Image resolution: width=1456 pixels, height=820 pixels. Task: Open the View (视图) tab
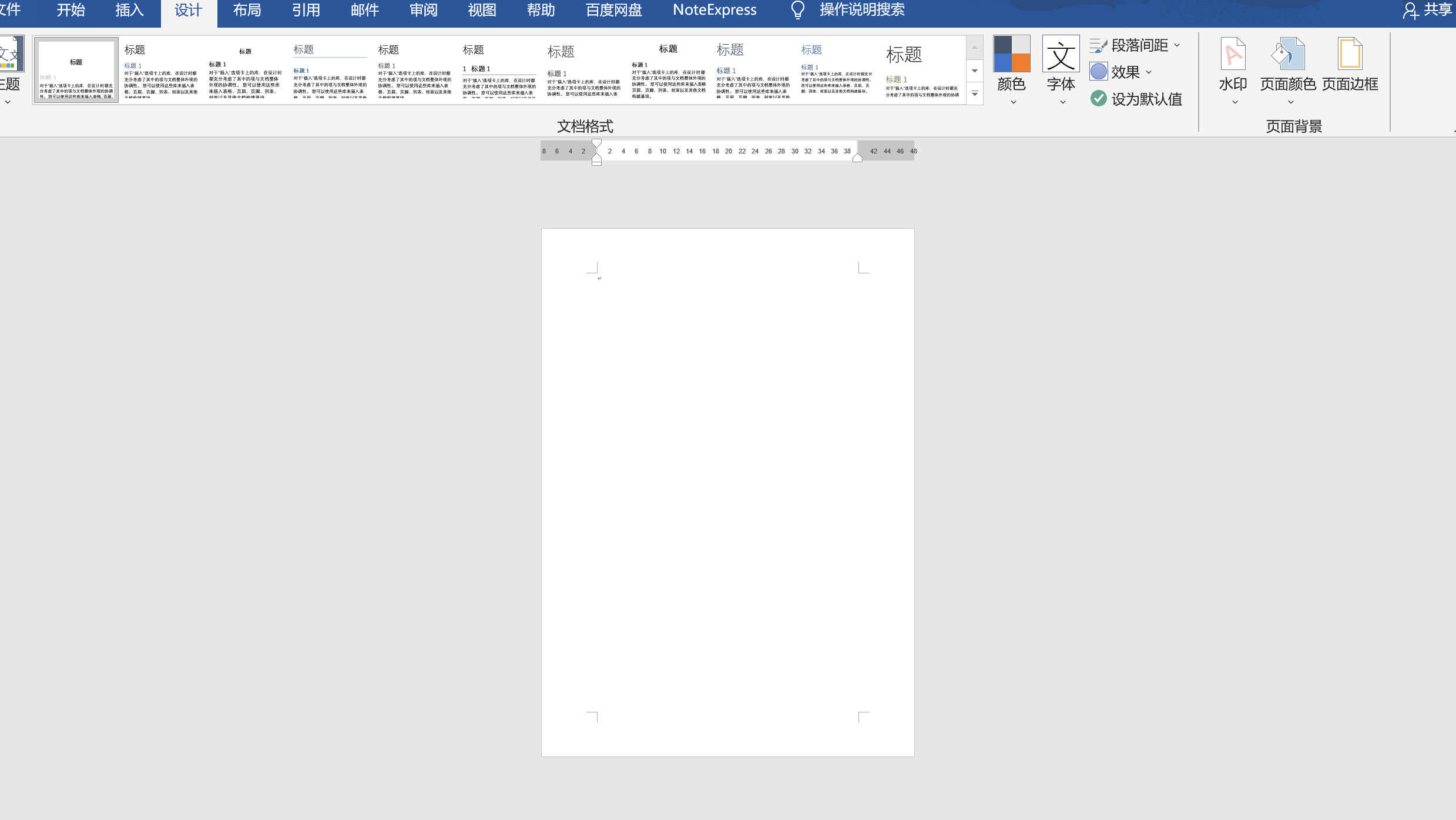click(482, 10)
